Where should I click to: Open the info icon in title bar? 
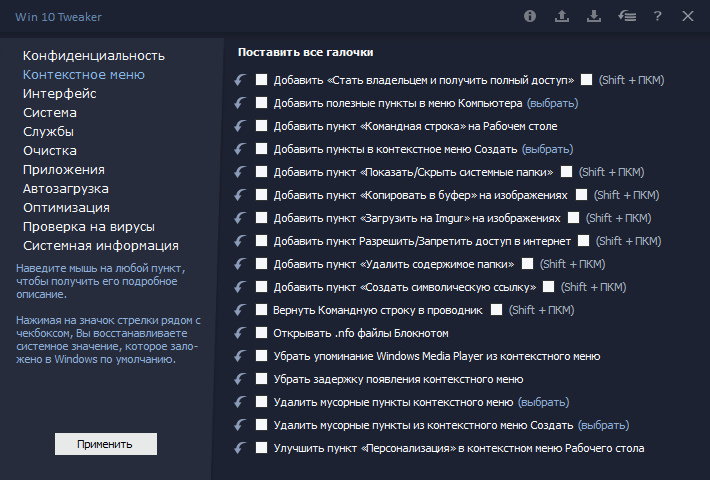530,17
